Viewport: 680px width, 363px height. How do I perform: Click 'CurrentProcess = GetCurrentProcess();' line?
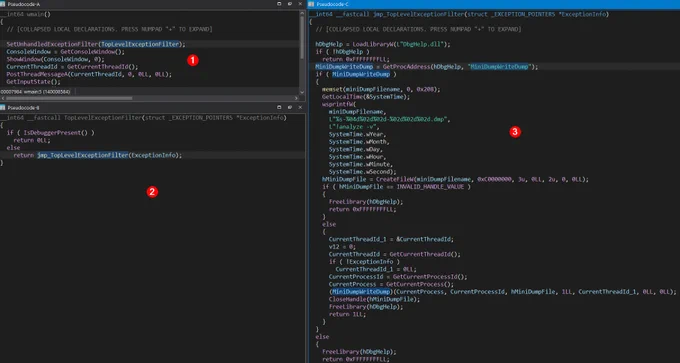point(391,284)
